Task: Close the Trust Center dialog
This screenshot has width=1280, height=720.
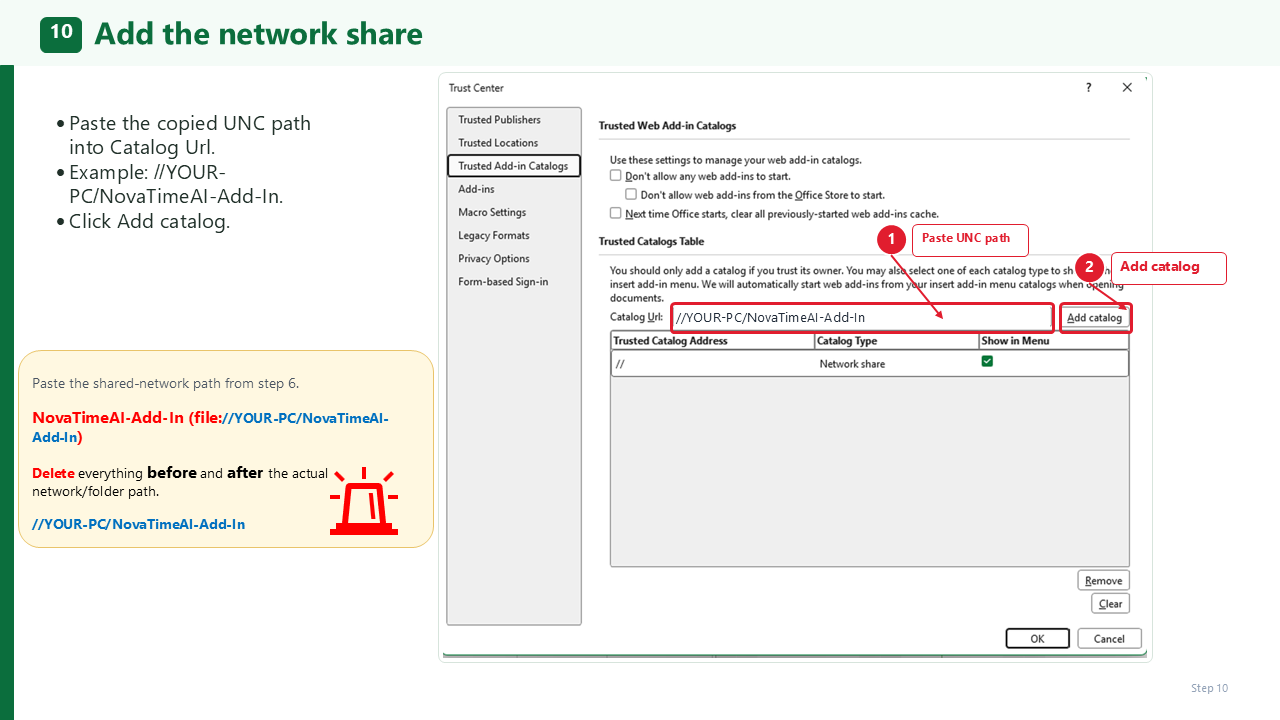Action: tap(1127, 88)
